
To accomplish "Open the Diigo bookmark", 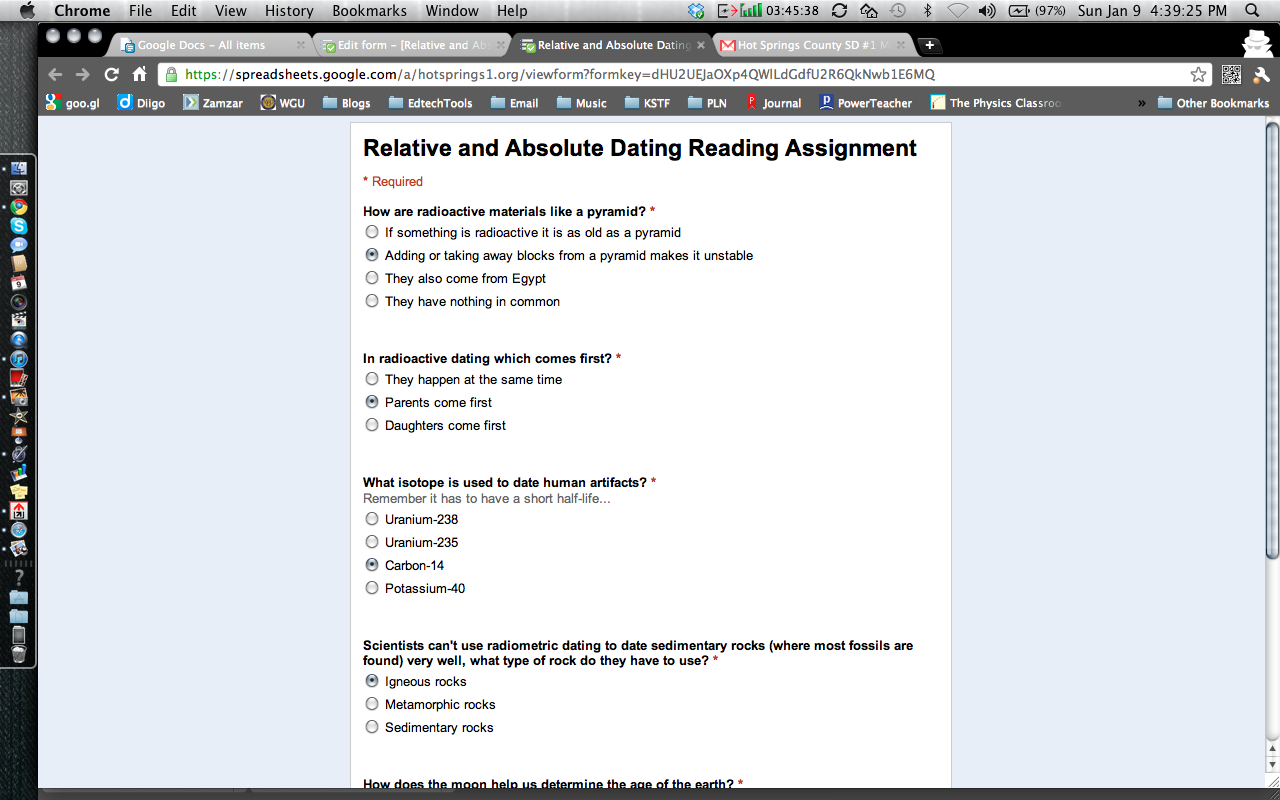I will click(141, 103).
